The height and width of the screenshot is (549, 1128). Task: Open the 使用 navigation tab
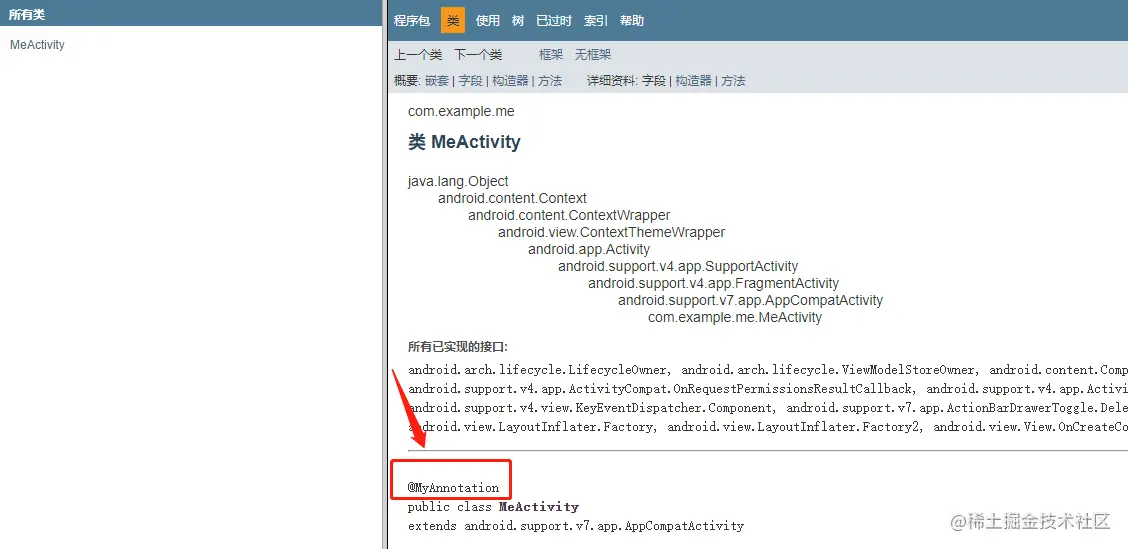click(x=488, y=21)
